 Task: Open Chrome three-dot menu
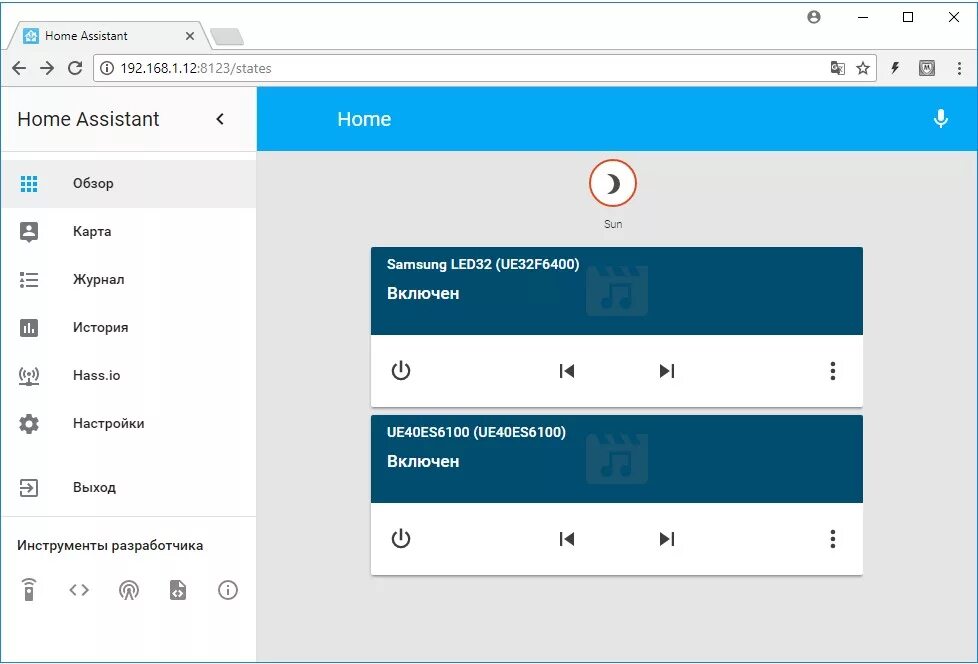[x=959, y=68]
